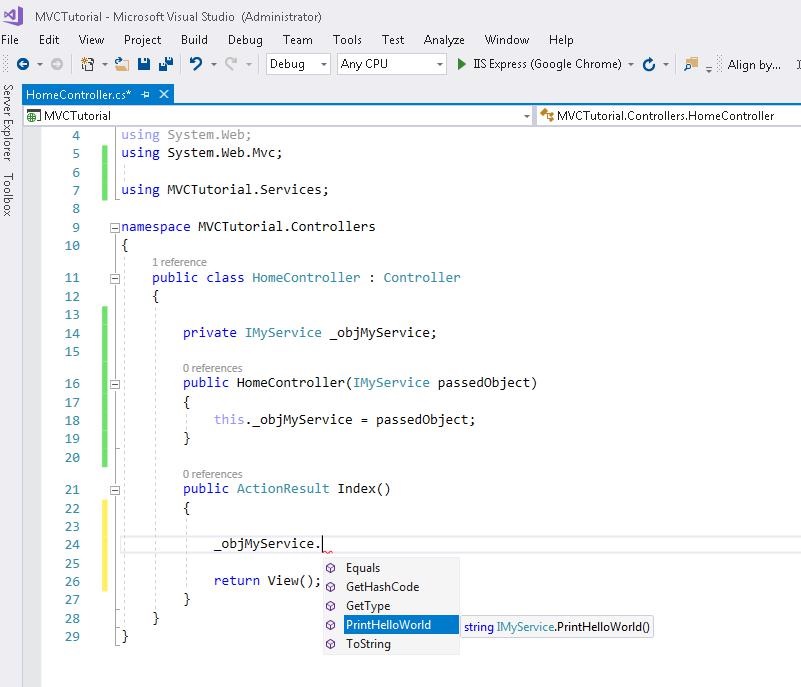This screenshot has width=801, height=687.
Task: Click the Open File folder icon
Action: pyautogui.click(x=121, y=64)
